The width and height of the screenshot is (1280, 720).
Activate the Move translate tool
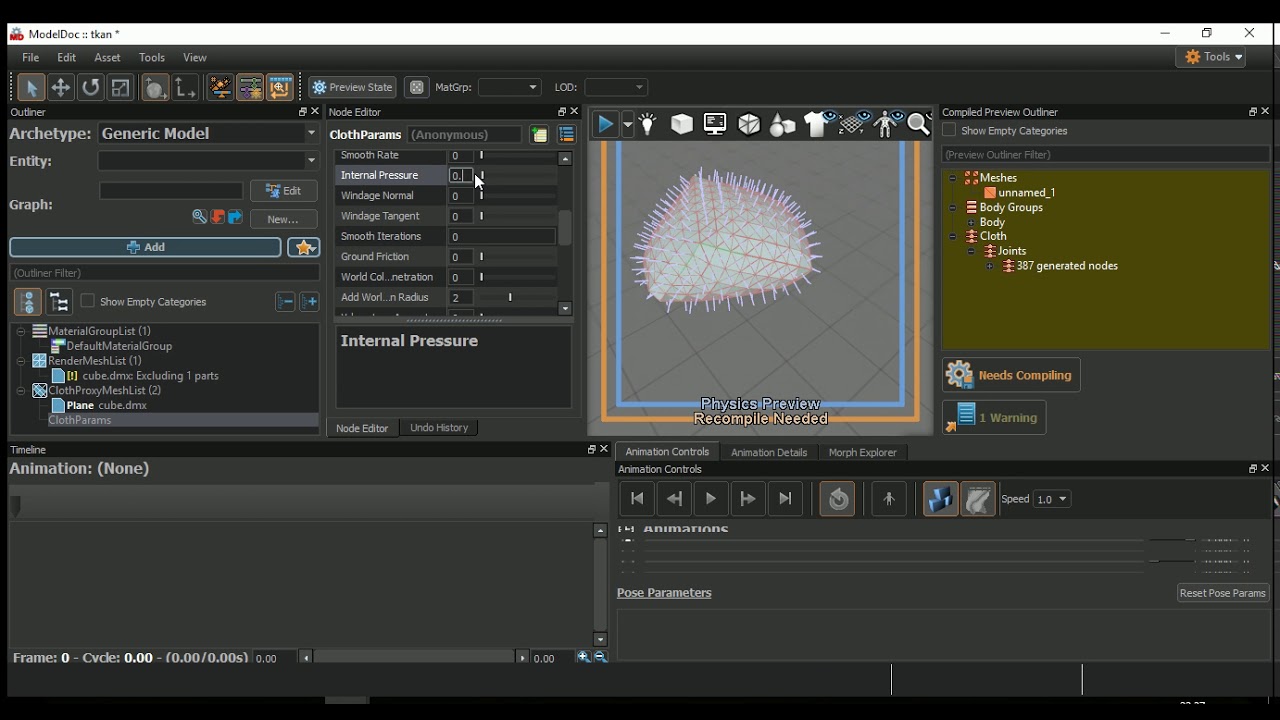click(x=60, y=88)
